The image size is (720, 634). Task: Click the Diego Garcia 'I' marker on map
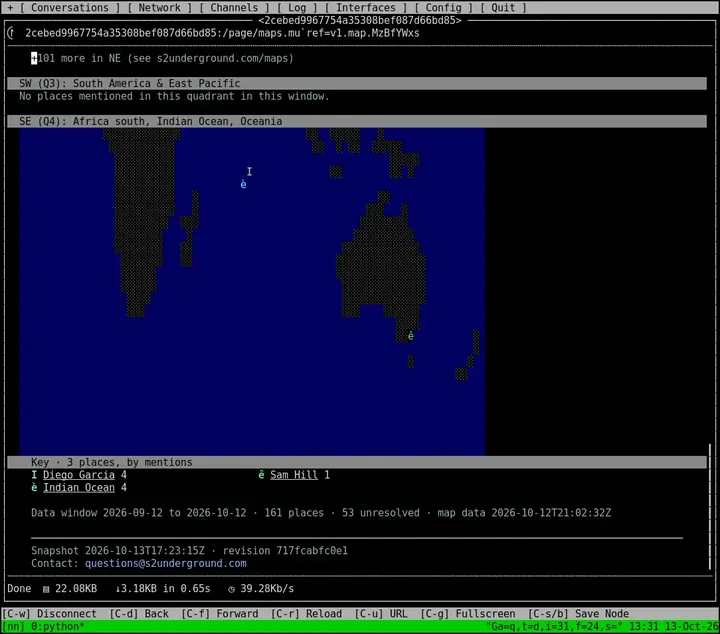249,172
